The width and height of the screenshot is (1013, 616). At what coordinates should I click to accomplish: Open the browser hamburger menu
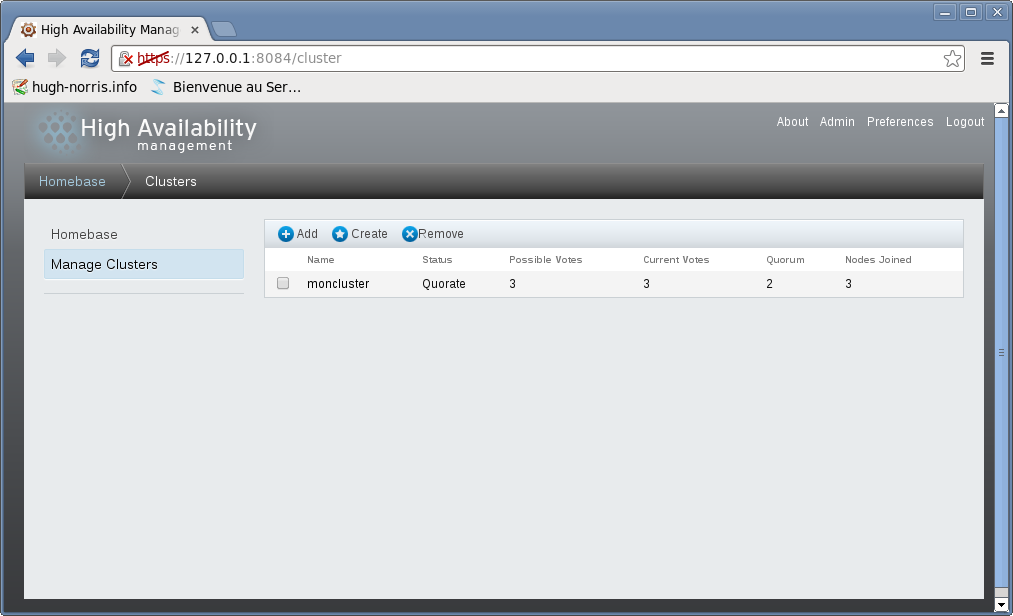[987, 58]
